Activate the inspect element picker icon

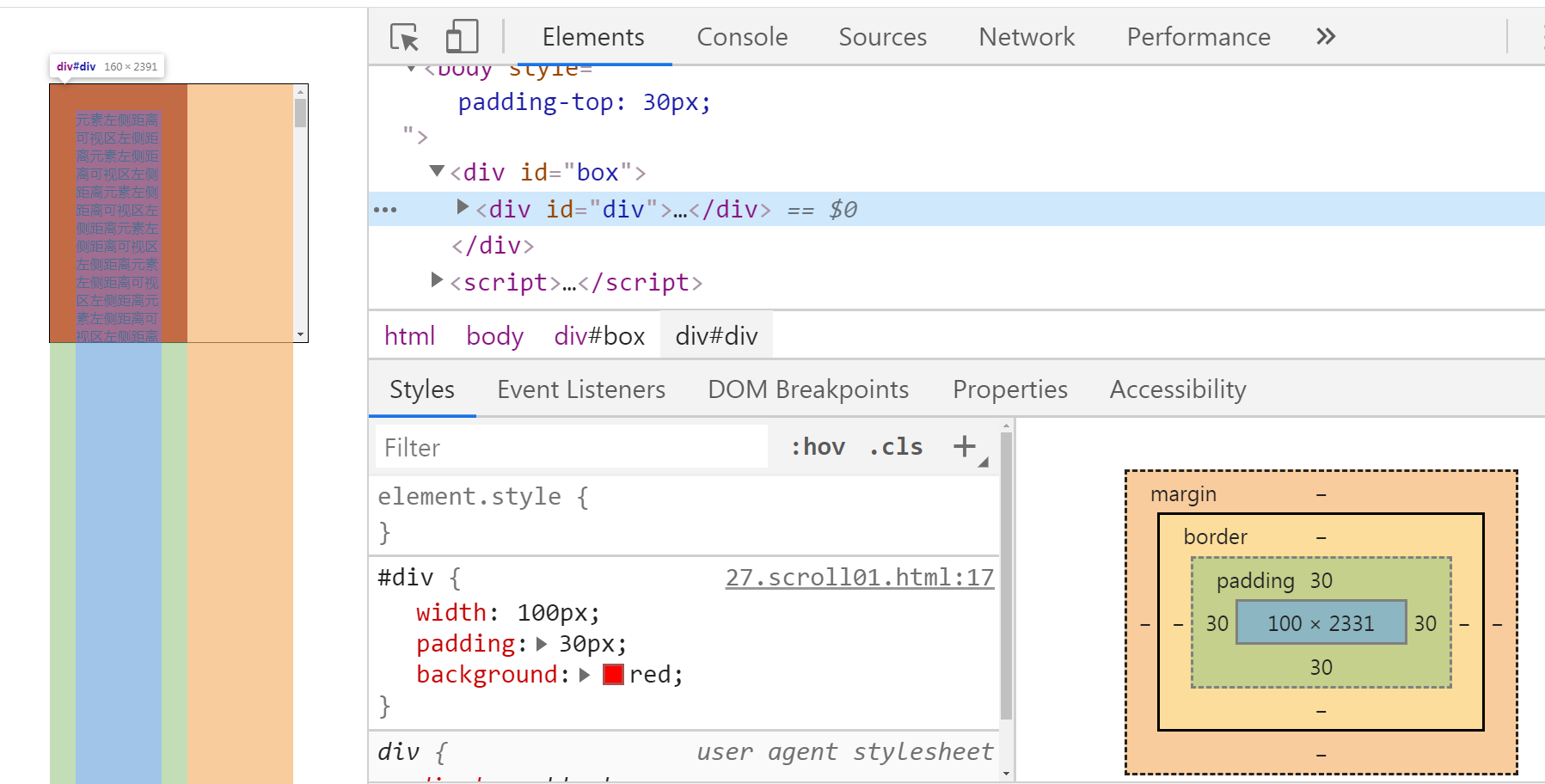click(404, 37)
